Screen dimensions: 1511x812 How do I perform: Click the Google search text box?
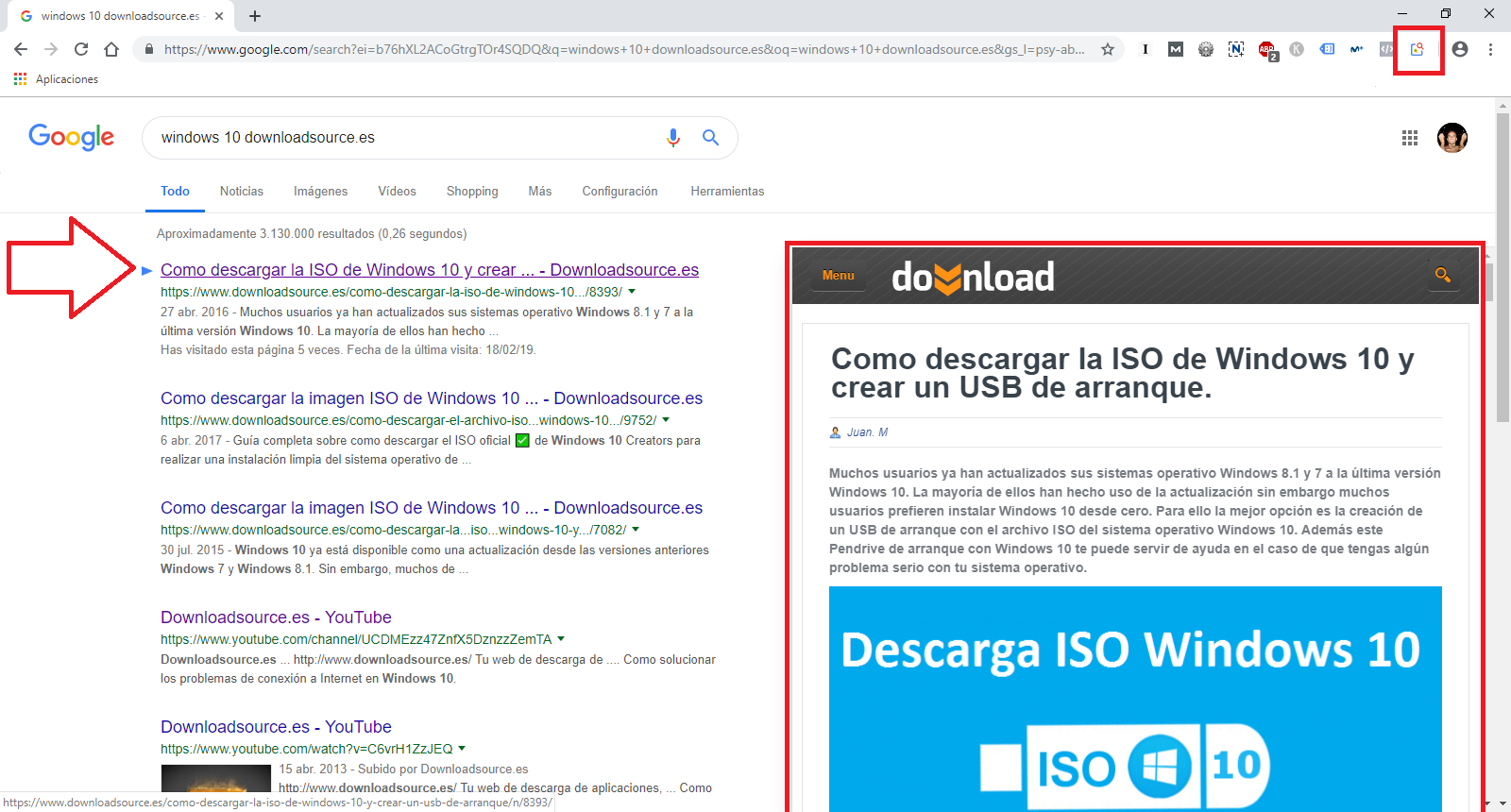406,138
